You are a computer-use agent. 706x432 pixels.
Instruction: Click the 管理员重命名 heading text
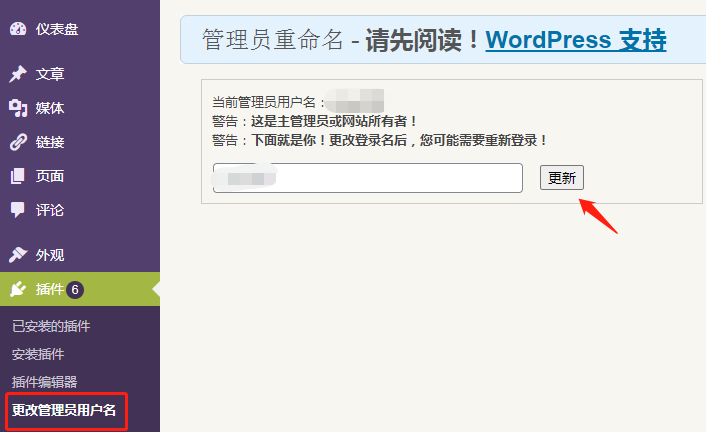tap(272, 40)
